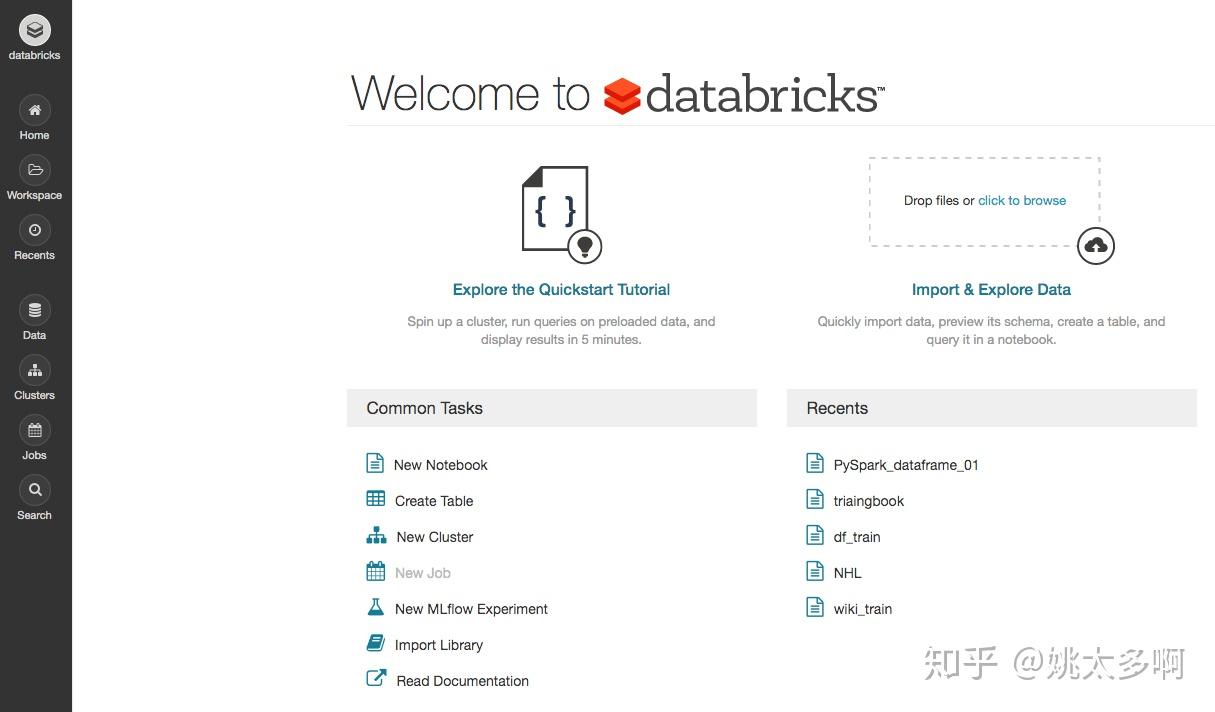Click the Jobs calendar icon
Viewport: 1215px width, 712px height.
[x=35, y=430]
